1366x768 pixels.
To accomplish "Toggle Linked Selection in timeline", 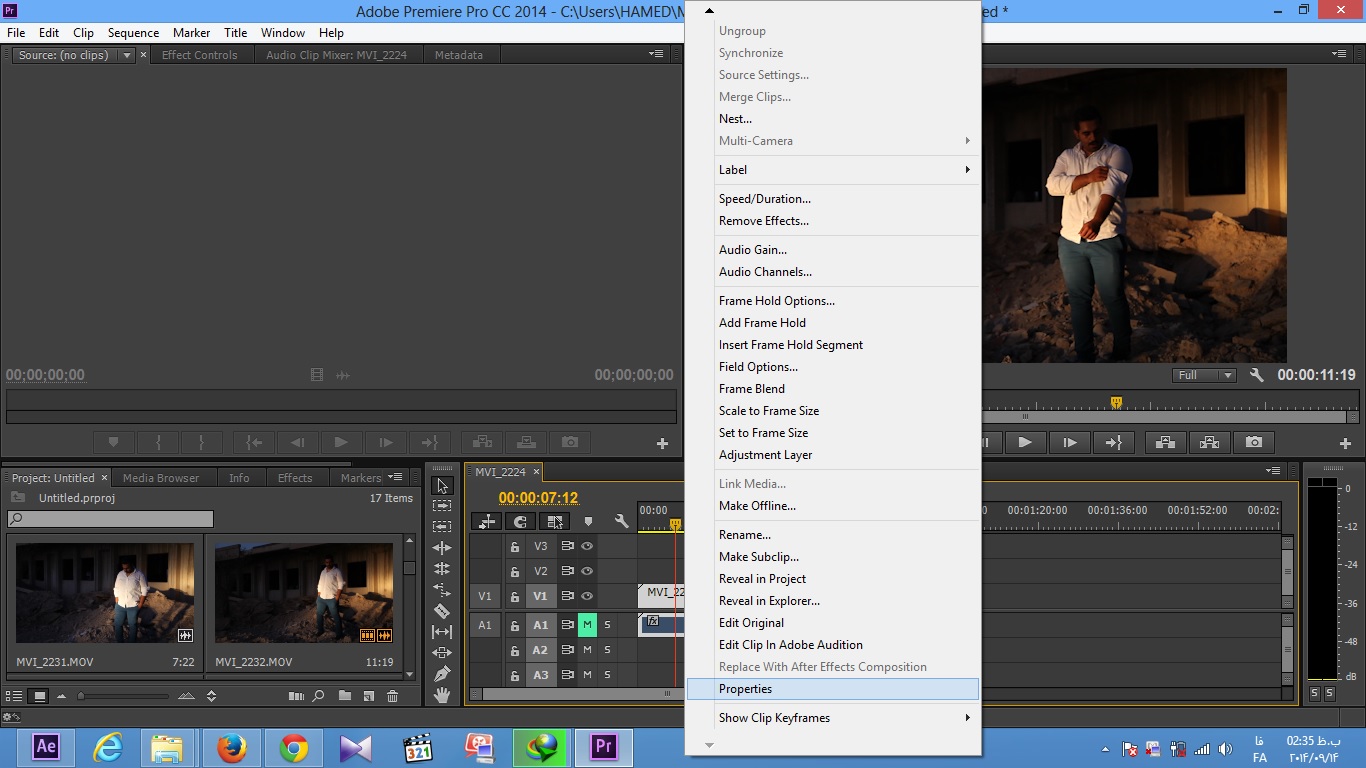I will point(554,521).
